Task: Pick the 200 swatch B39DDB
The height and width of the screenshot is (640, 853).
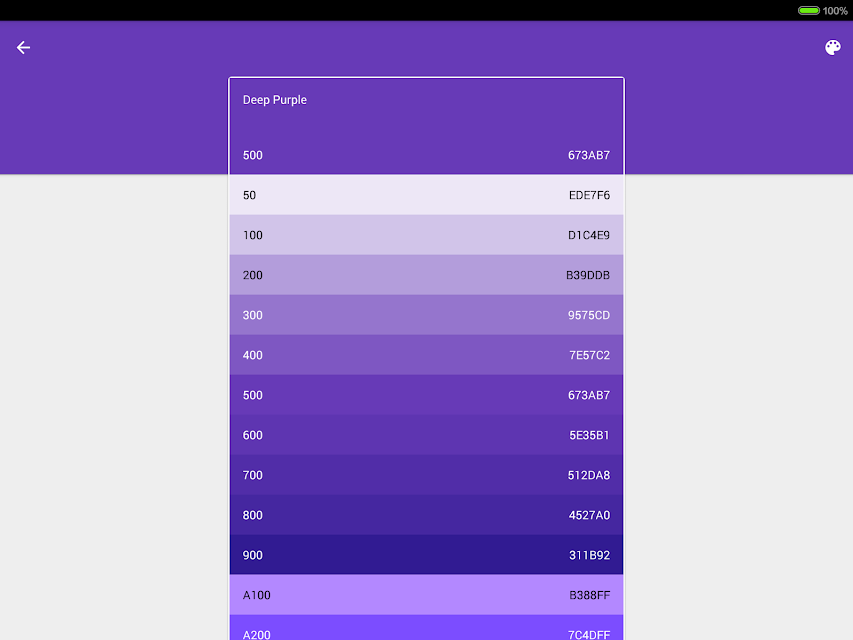Action: click(426, 275)
